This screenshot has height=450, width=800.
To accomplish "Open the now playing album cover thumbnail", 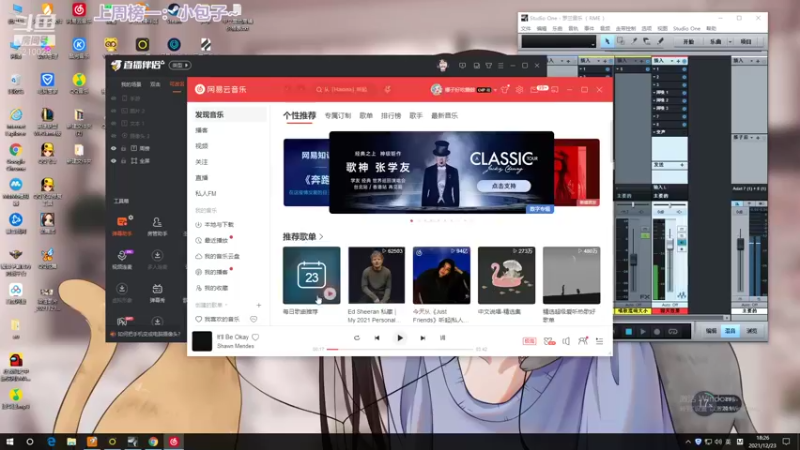I will tap(202, 341).
